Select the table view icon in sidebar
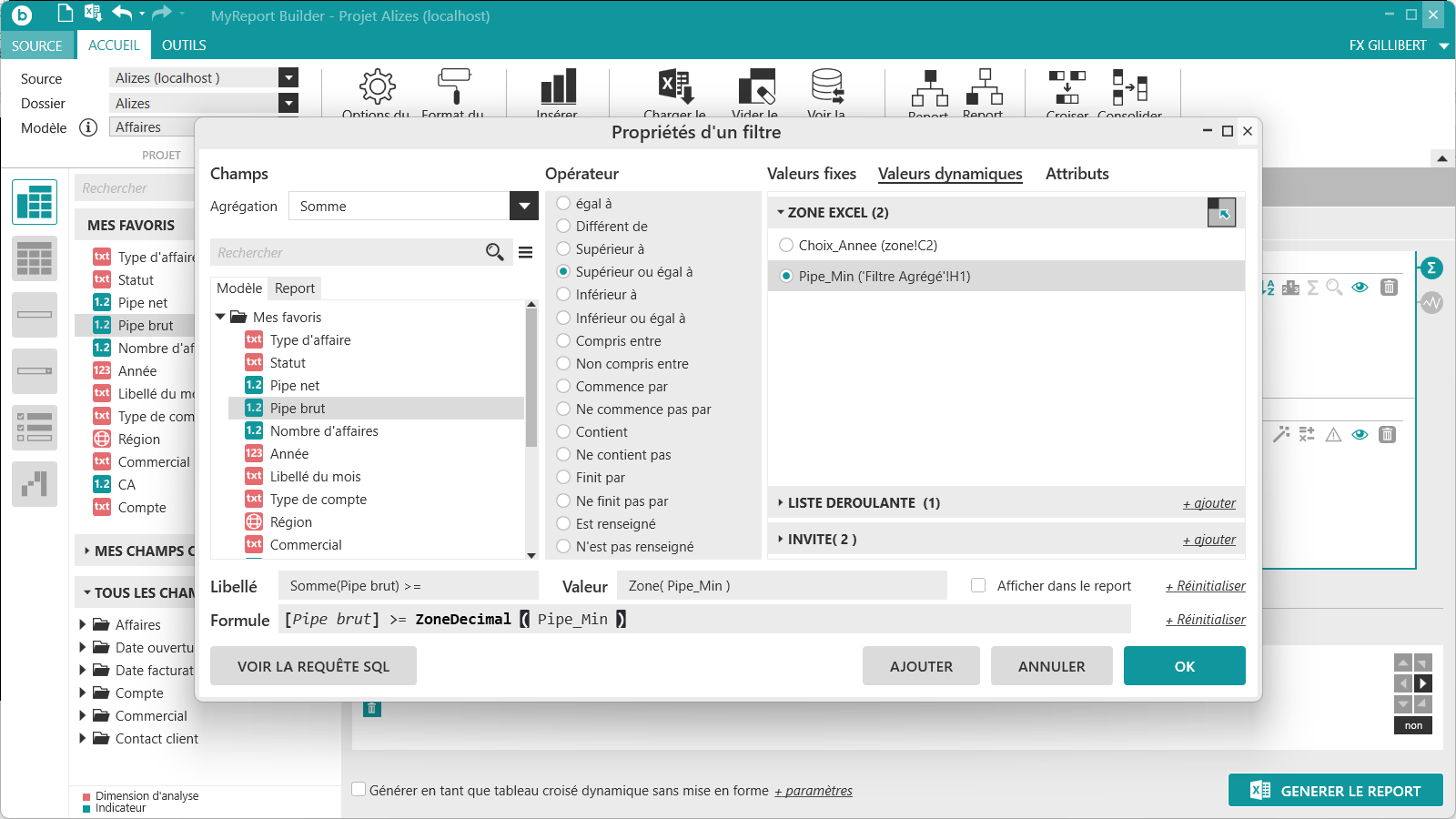This screenshot has width=1456, height=819. (x=35, y=202)
